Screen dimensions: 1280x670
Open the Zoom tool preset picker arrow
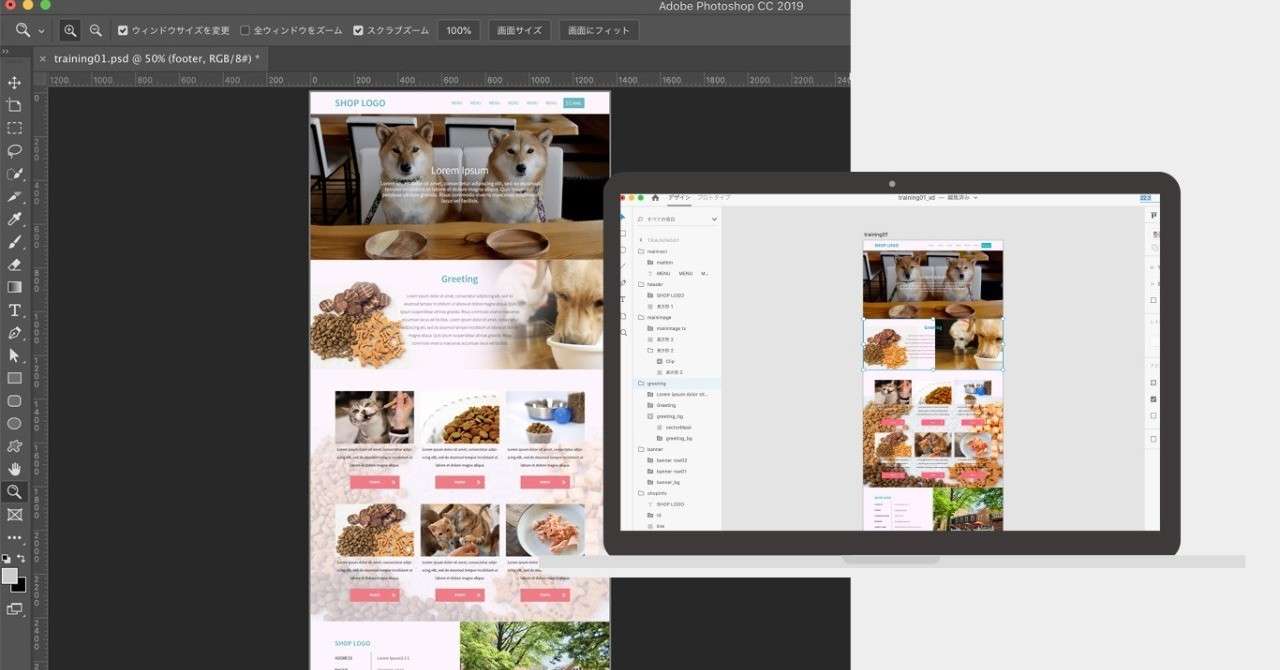41,31
